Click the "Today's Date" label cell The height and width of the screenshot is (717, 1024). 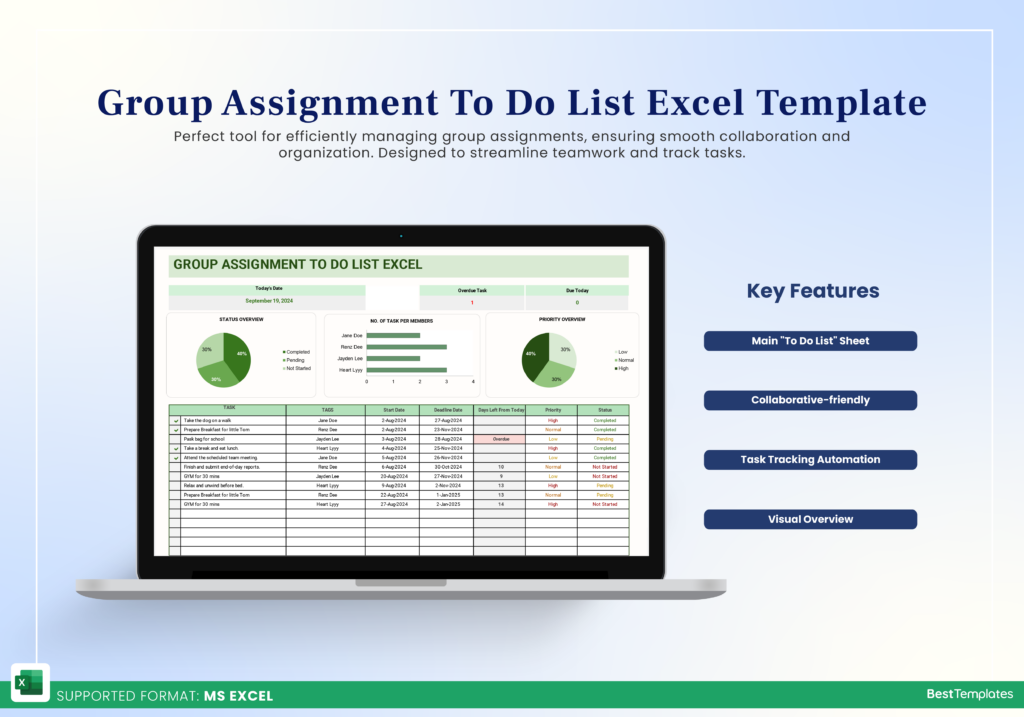[267, 289]
